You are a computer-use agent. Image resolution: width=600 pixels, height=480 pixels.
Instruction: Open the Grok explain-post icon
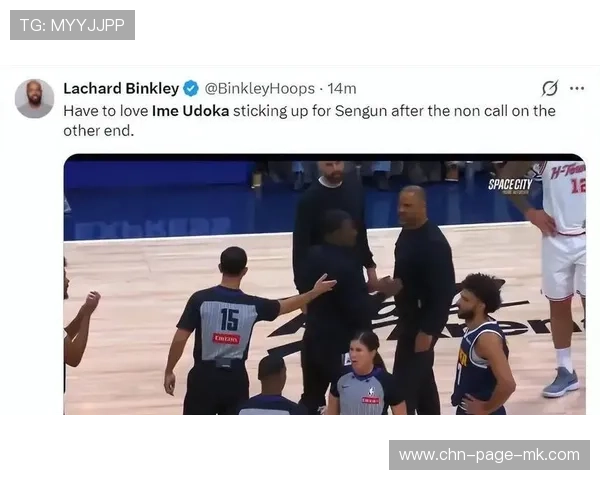[549, 88]
